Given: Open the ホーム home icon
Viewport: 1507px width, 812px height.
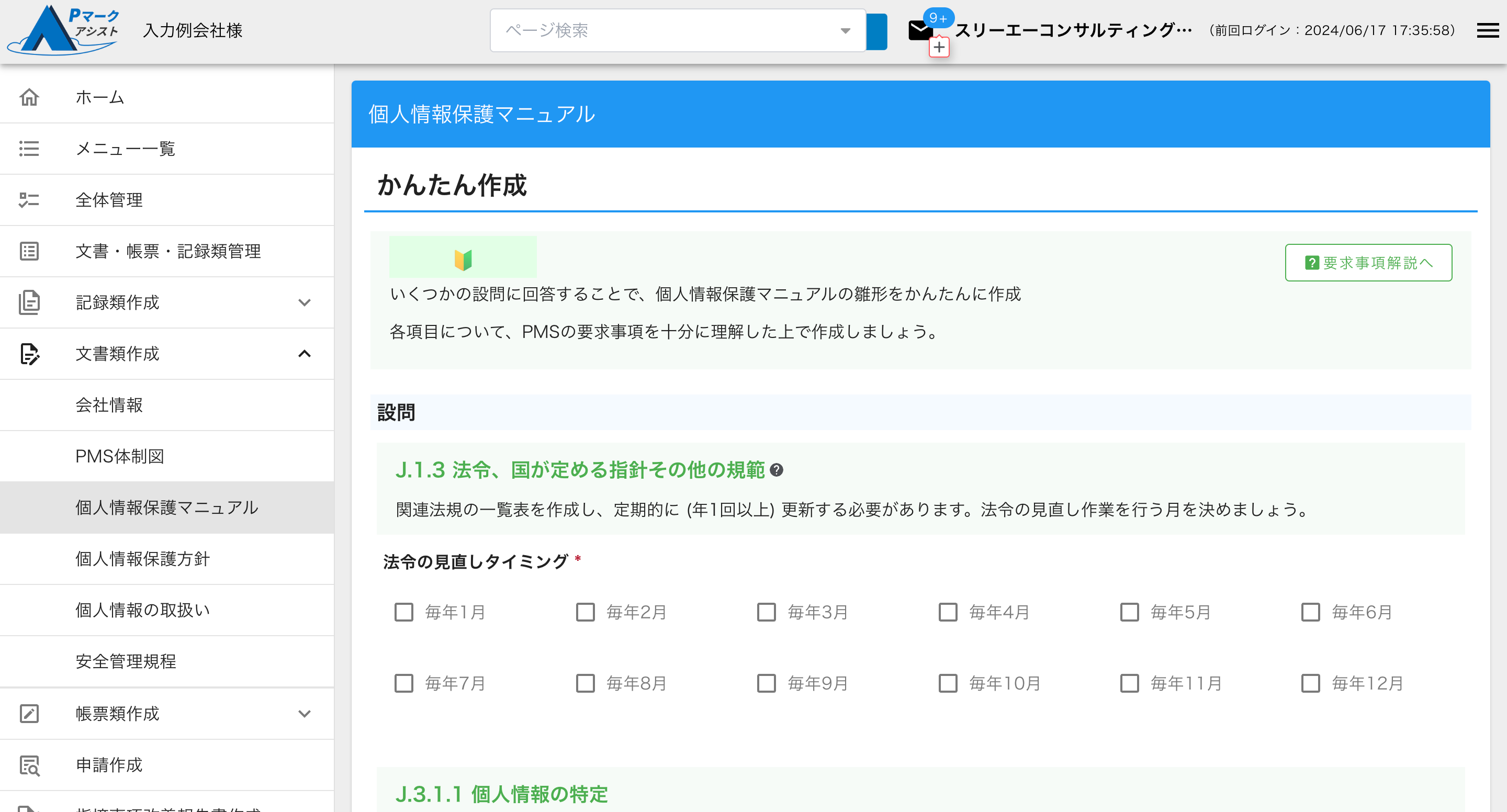Looking at the screenshot, I should (x=29, y=97).
